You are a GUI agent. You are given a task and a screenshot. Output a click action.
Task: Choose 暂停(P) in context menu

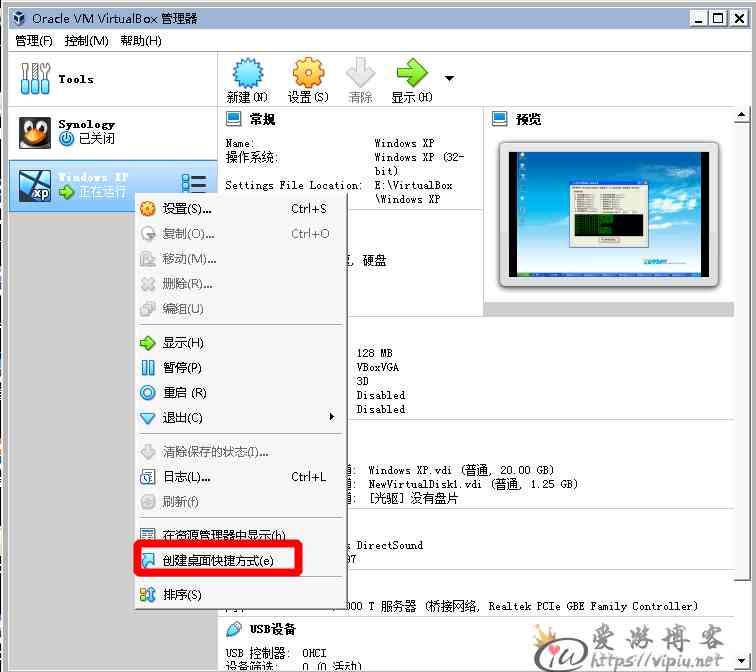point(241,368)
